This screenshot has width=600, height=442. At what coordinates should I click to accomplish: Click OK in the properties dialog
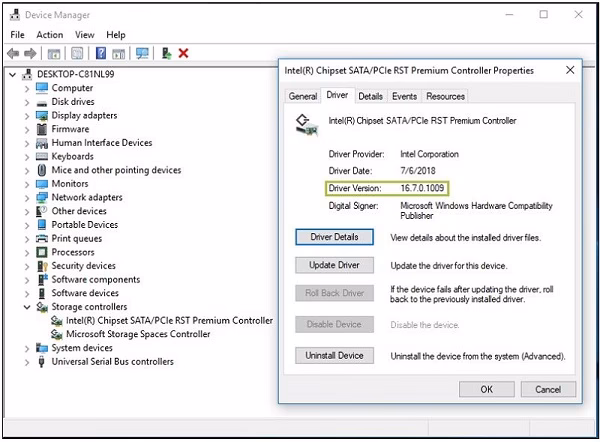click(x=487, y=389)
